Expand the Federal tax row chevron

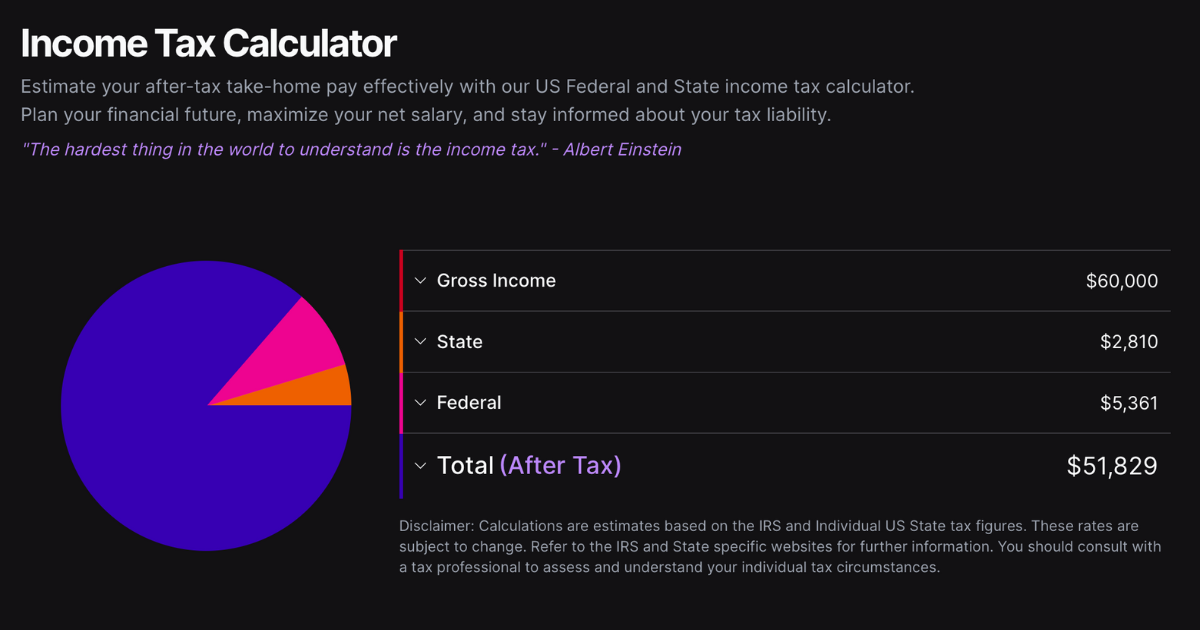(x=420, y=402)
